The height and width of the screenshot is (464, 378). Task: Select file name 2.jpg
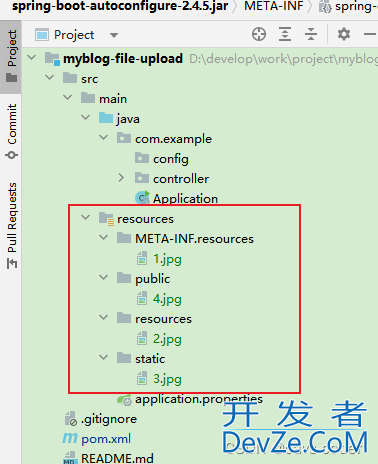point(167,339)
